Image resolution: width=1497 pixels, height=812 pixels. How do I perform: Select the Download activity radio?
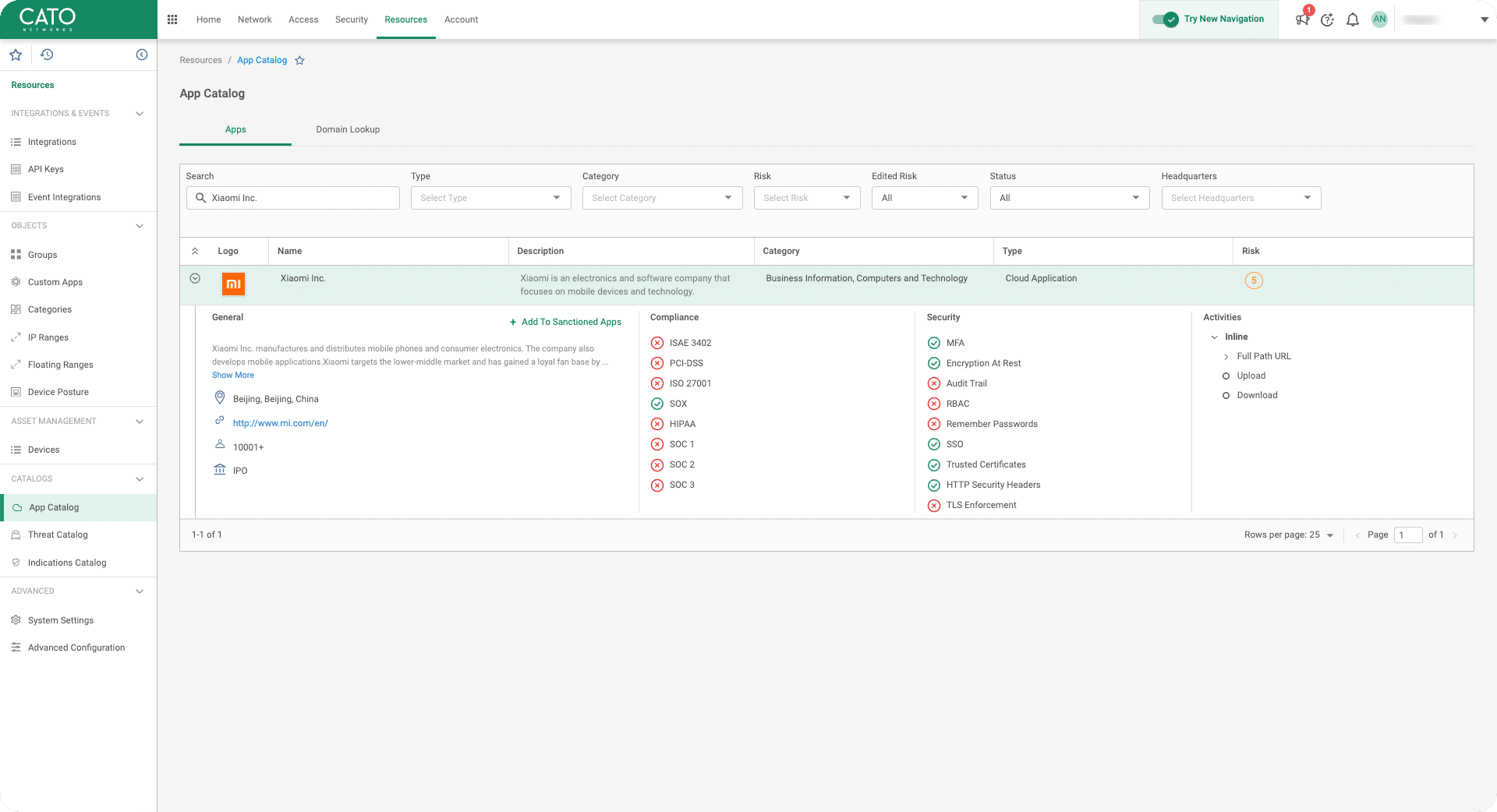pos(1226,396)
